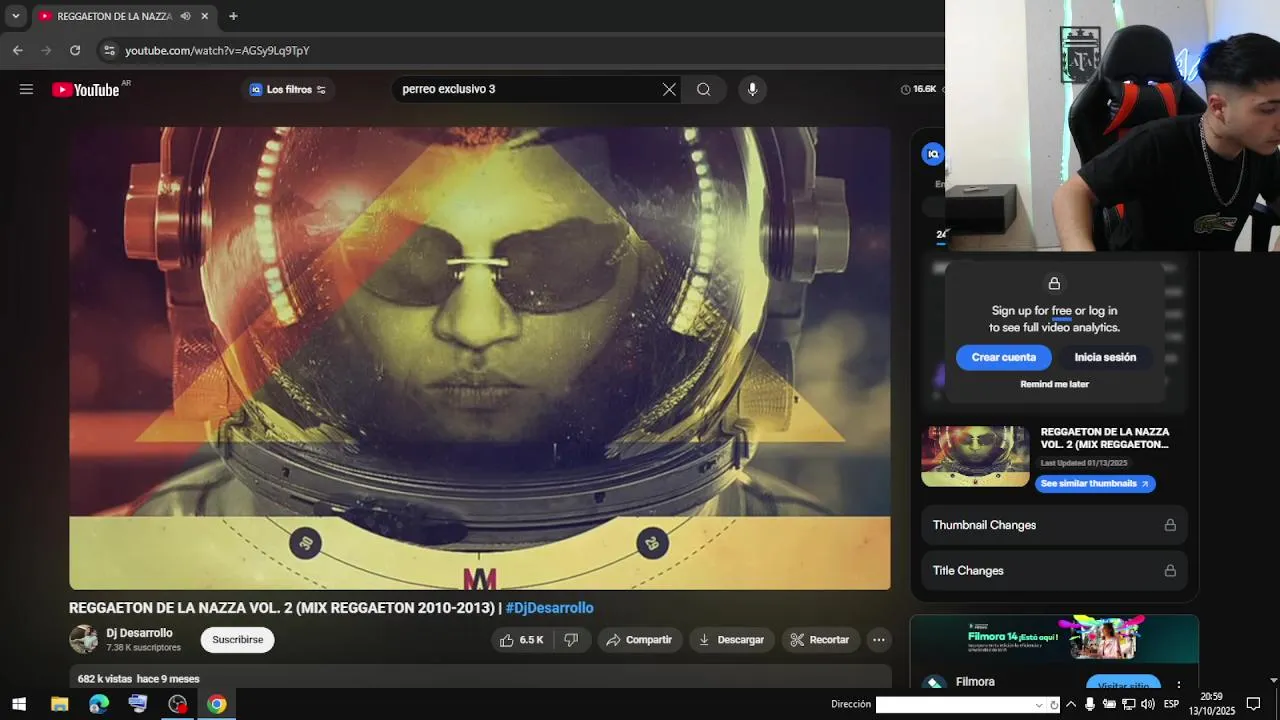Click padlock icon beside Title Changes

[x=1170, y=571]
